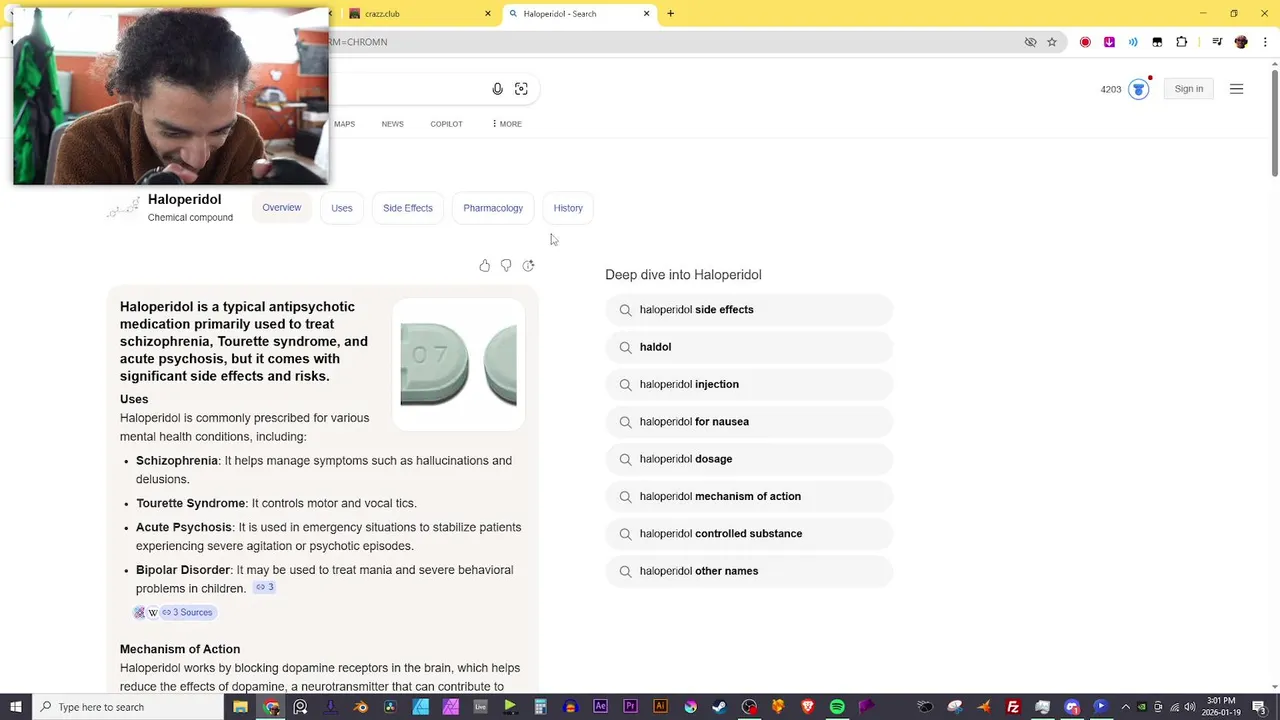
Task: Click the Haloperidol heading text
Action: 184,199
